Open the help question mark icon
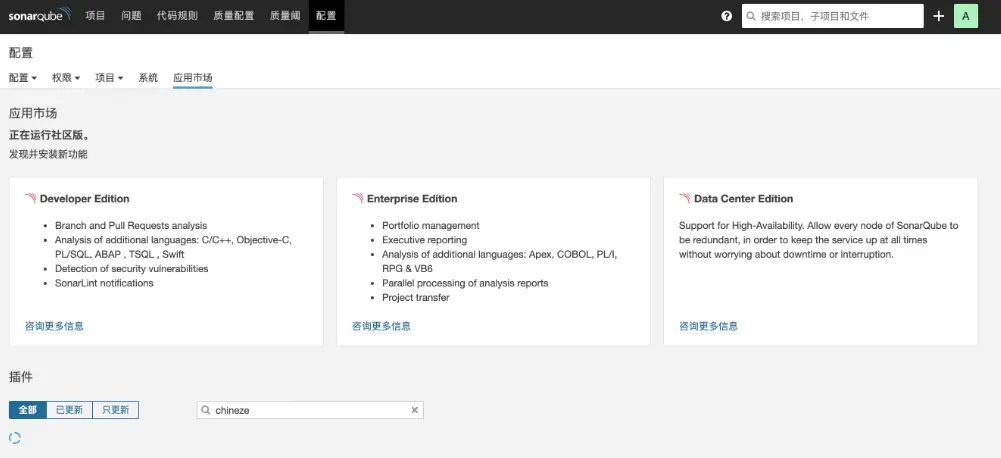The image size is (1001, 458). click(x=726, y=16)
